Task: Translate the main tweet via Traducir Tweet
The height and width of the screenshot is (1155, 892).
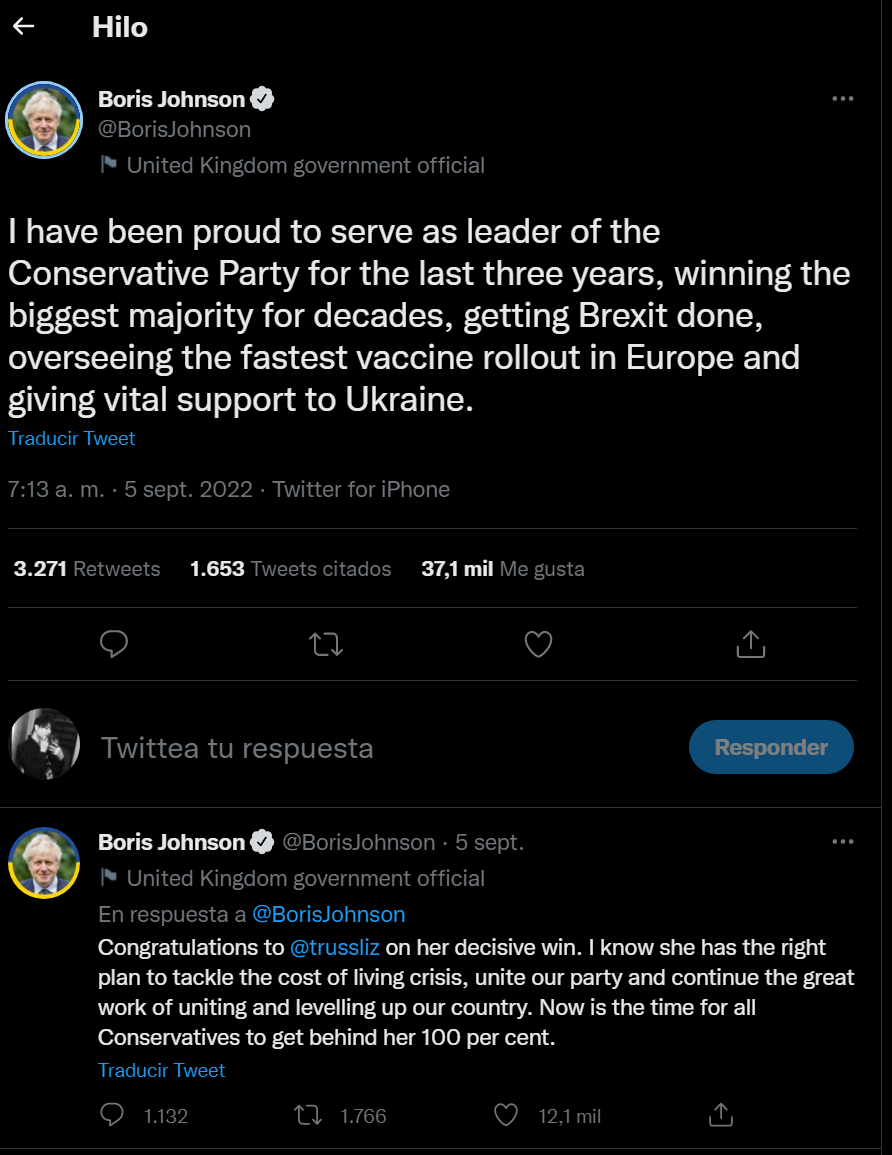Action: click(72, 438)
